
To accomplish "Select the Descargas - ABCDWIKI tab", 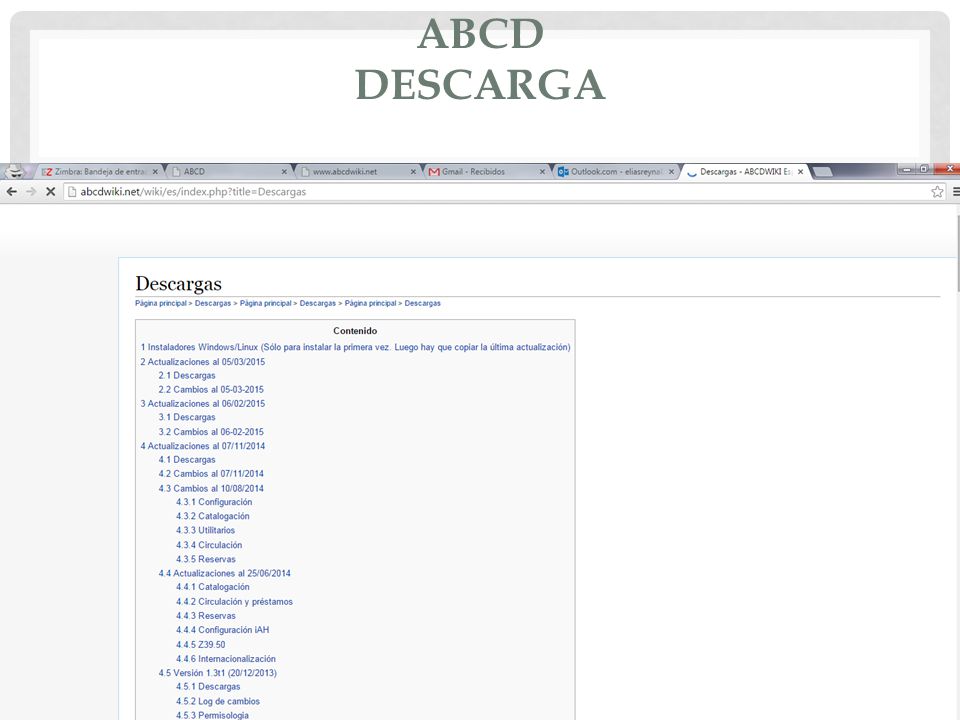I will 746,172.
